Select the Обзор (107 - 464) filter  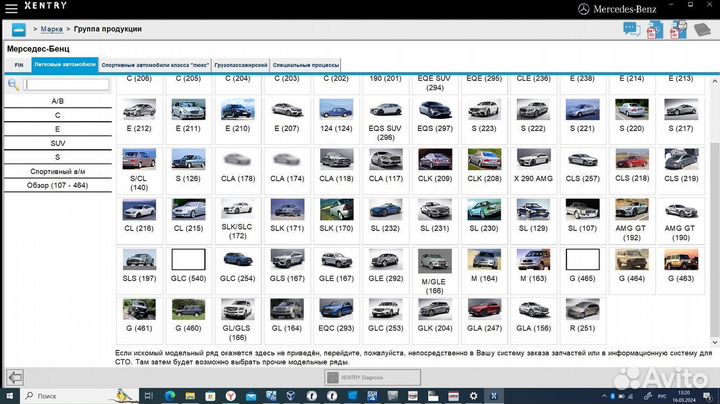57,185
